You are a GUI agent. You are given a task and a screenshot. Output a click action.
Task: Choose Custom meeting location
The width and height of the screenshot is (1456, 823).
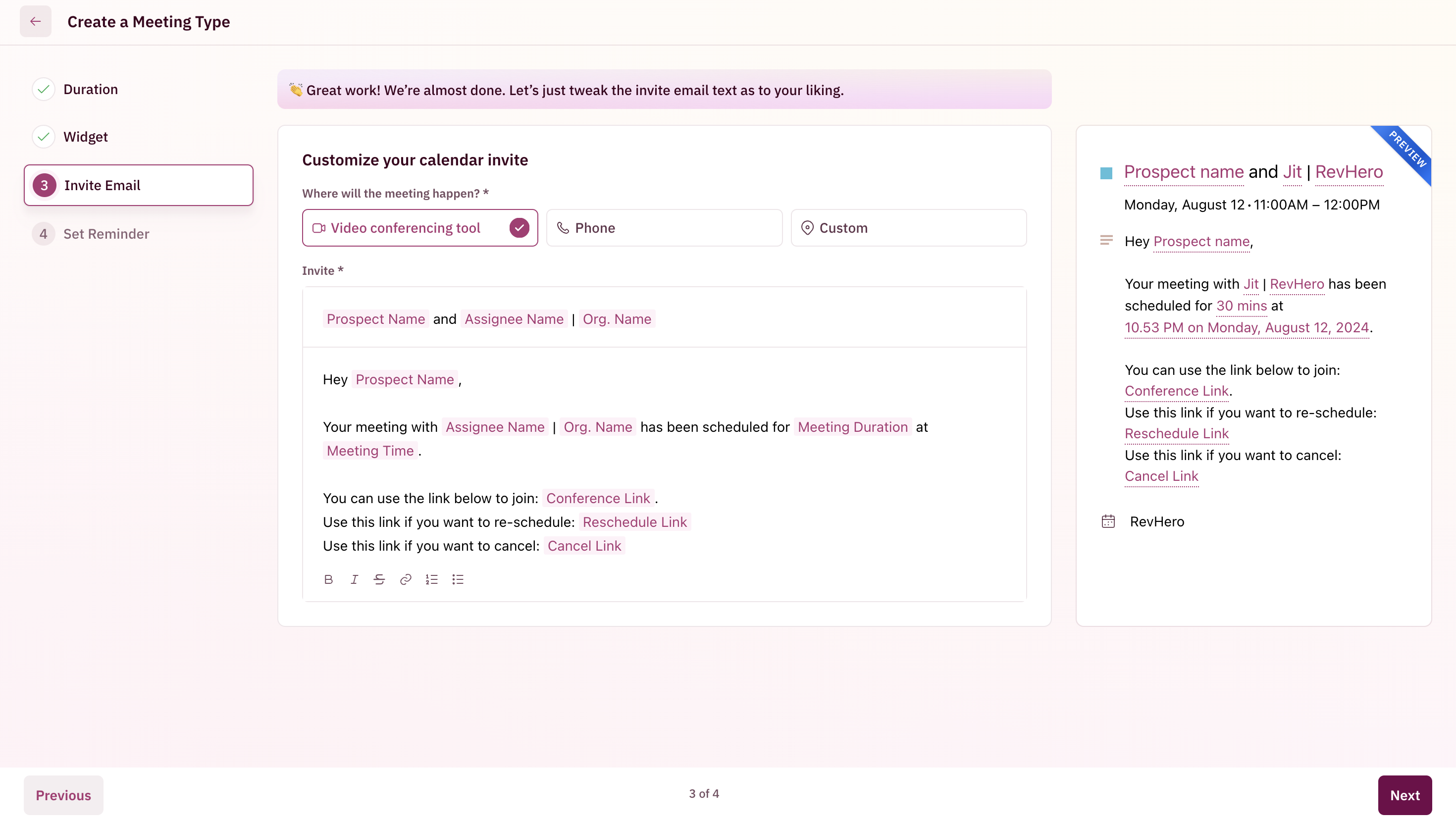[908, 228]
